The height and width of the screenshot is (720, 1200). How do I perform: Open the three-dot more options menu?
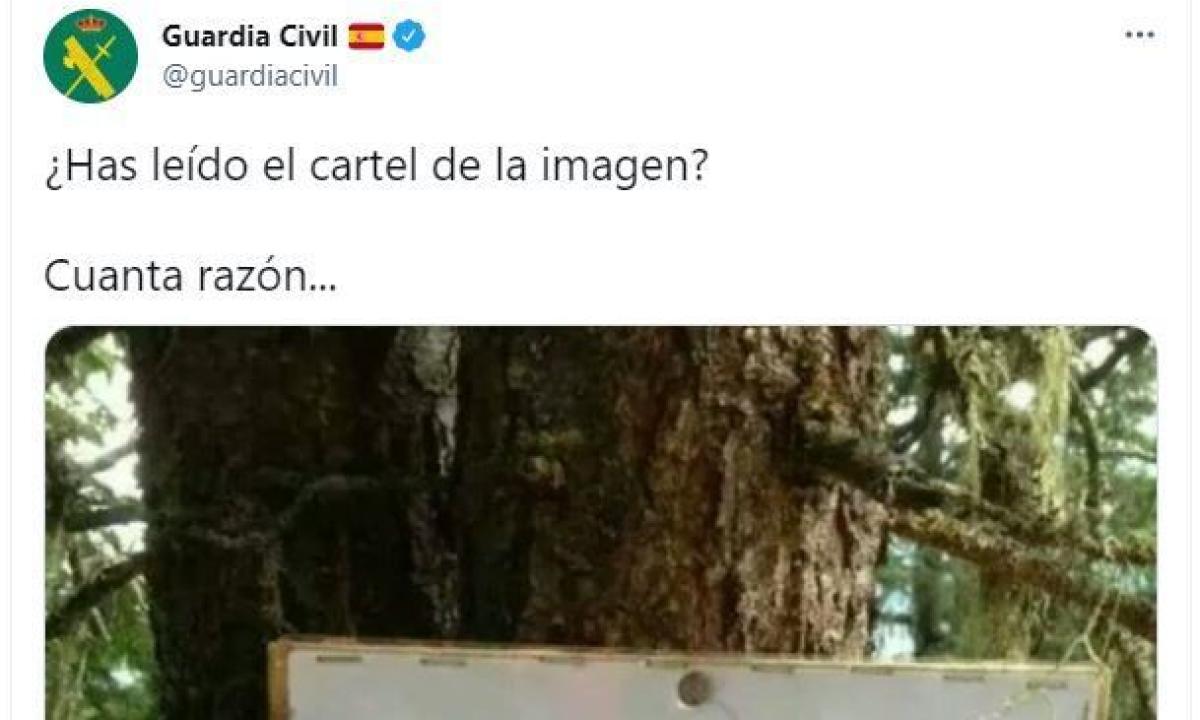pos(1139,35)
